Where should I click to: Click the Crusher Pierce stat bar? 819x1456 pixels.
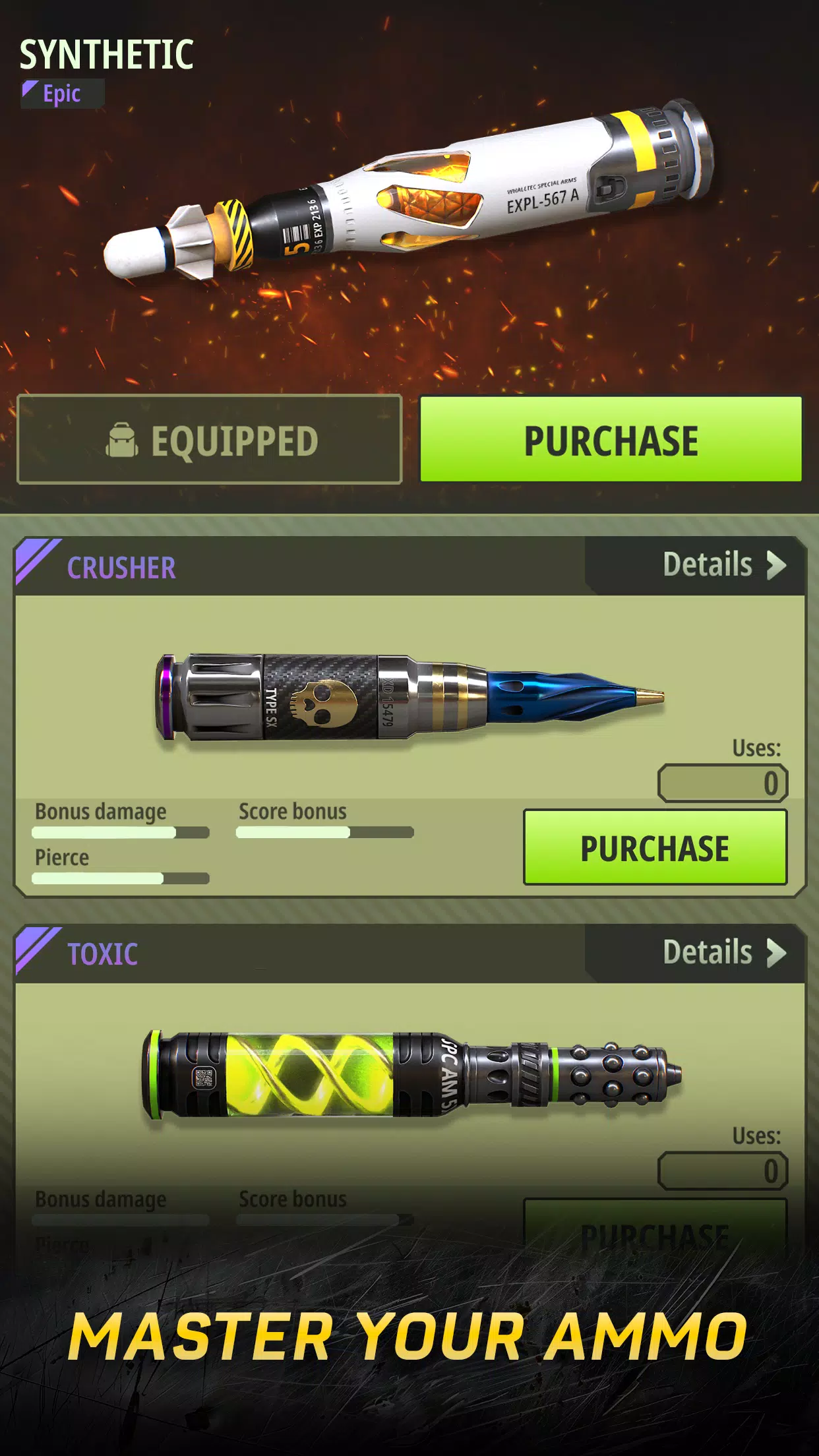pyautogui.click(x=121, y=878)
